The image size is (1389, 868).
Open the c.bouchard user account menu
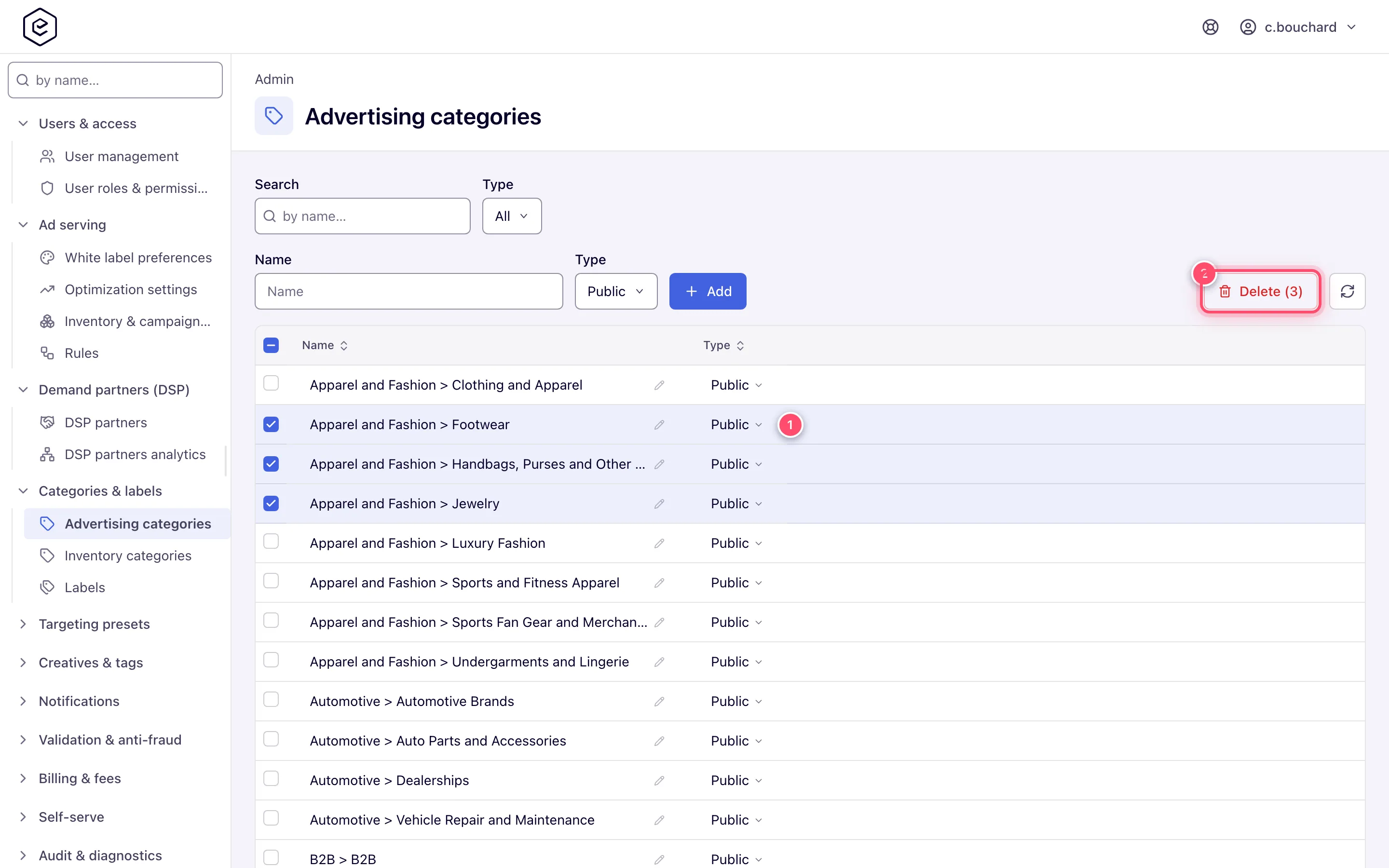point(1298,27)
